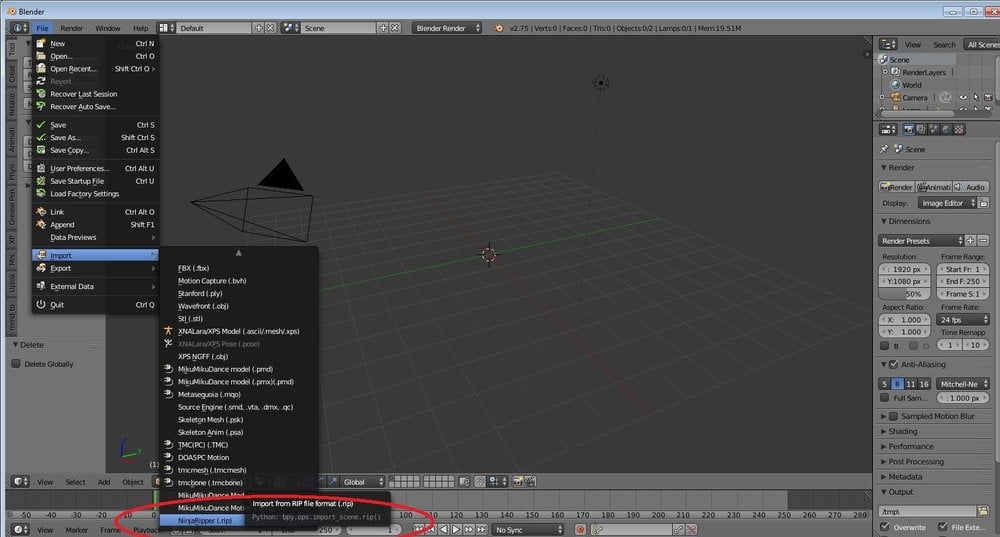This screenshot has width=1000, height=537.
Task: Open Render Layers properties tab icon
Action: (x=922, y=129)
